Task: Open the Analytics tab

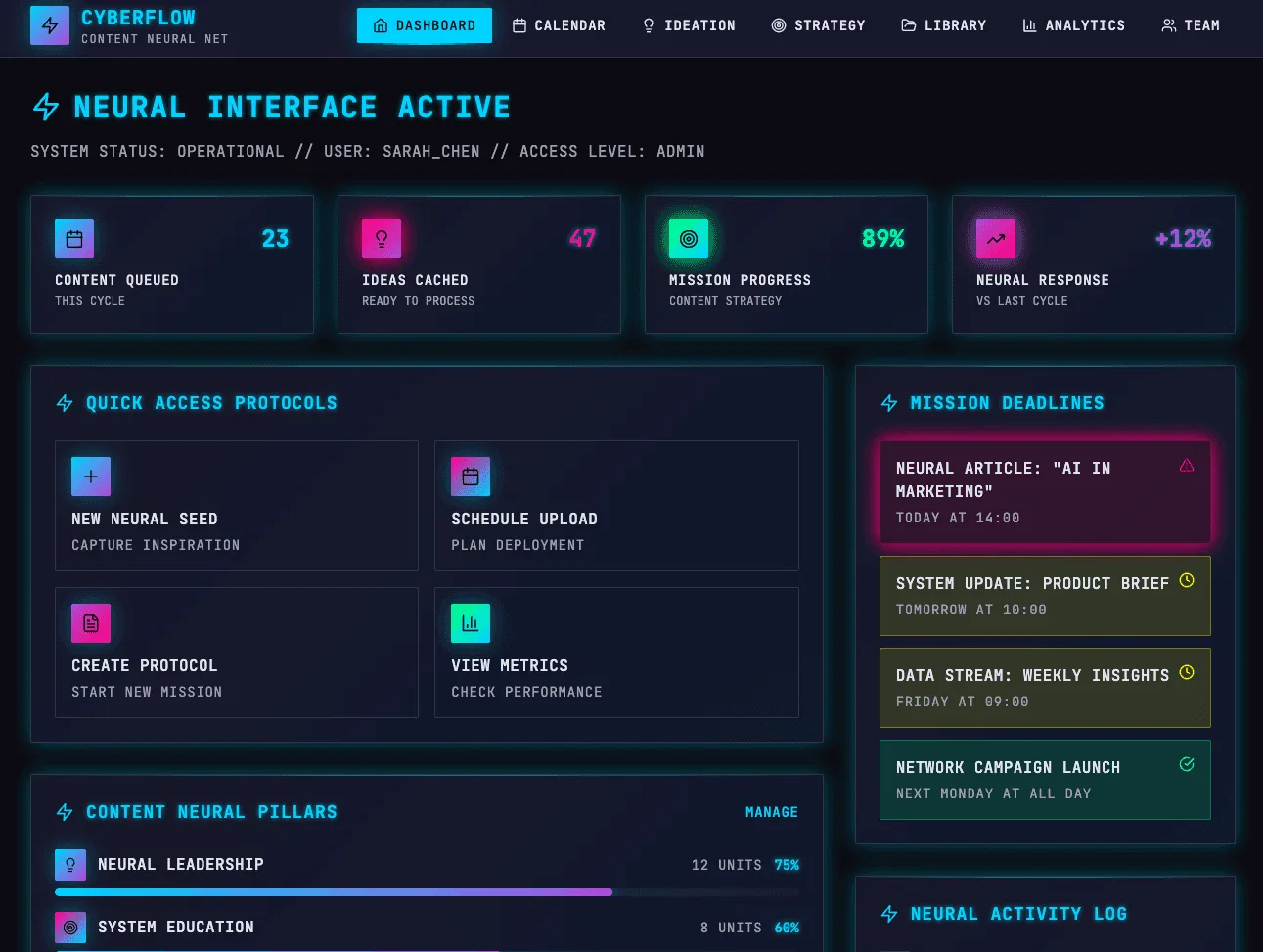Action: click(x=1074, y=25)
